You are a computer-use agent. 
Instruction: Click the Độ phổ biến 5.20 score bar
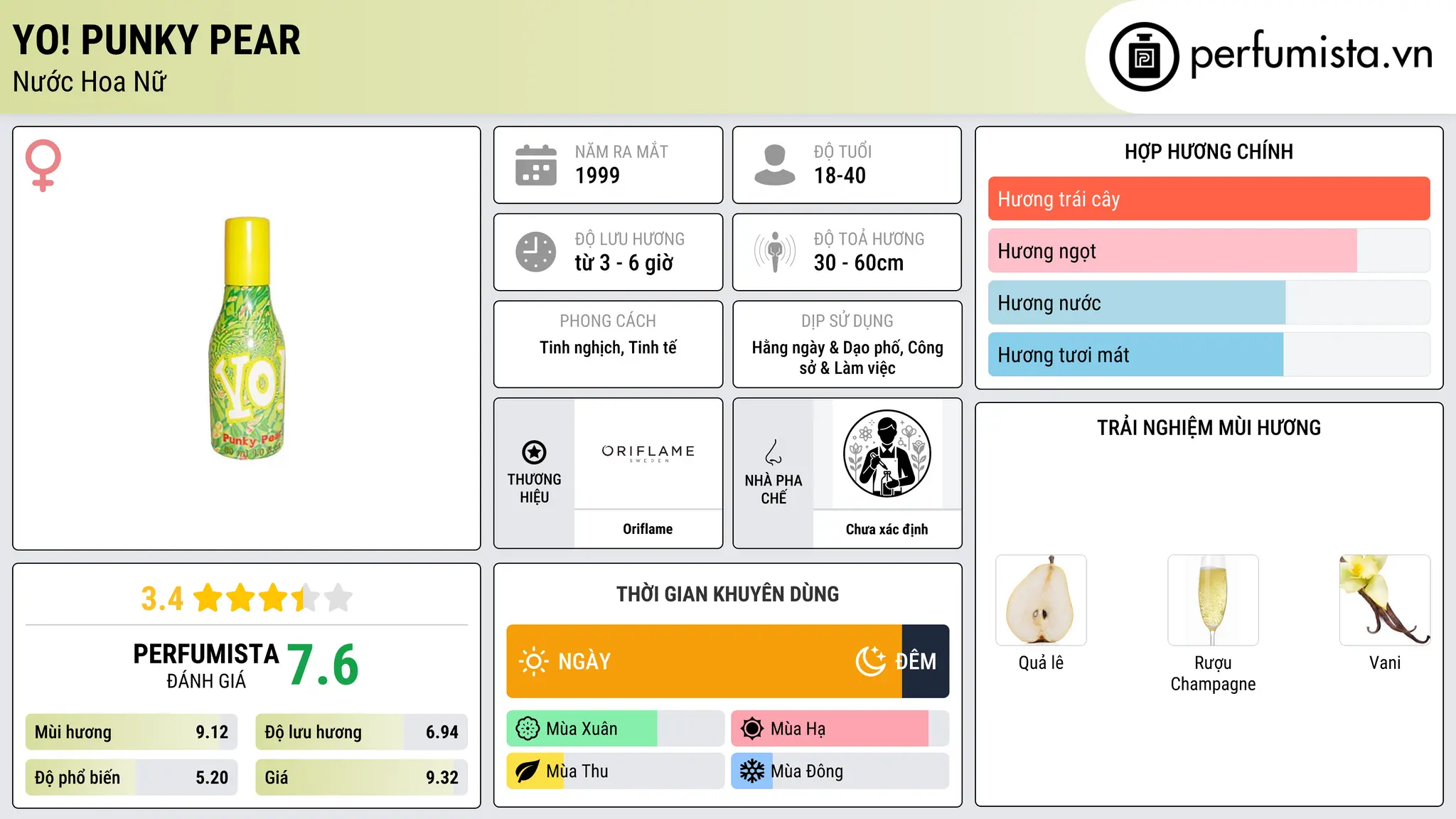point(132,778)
